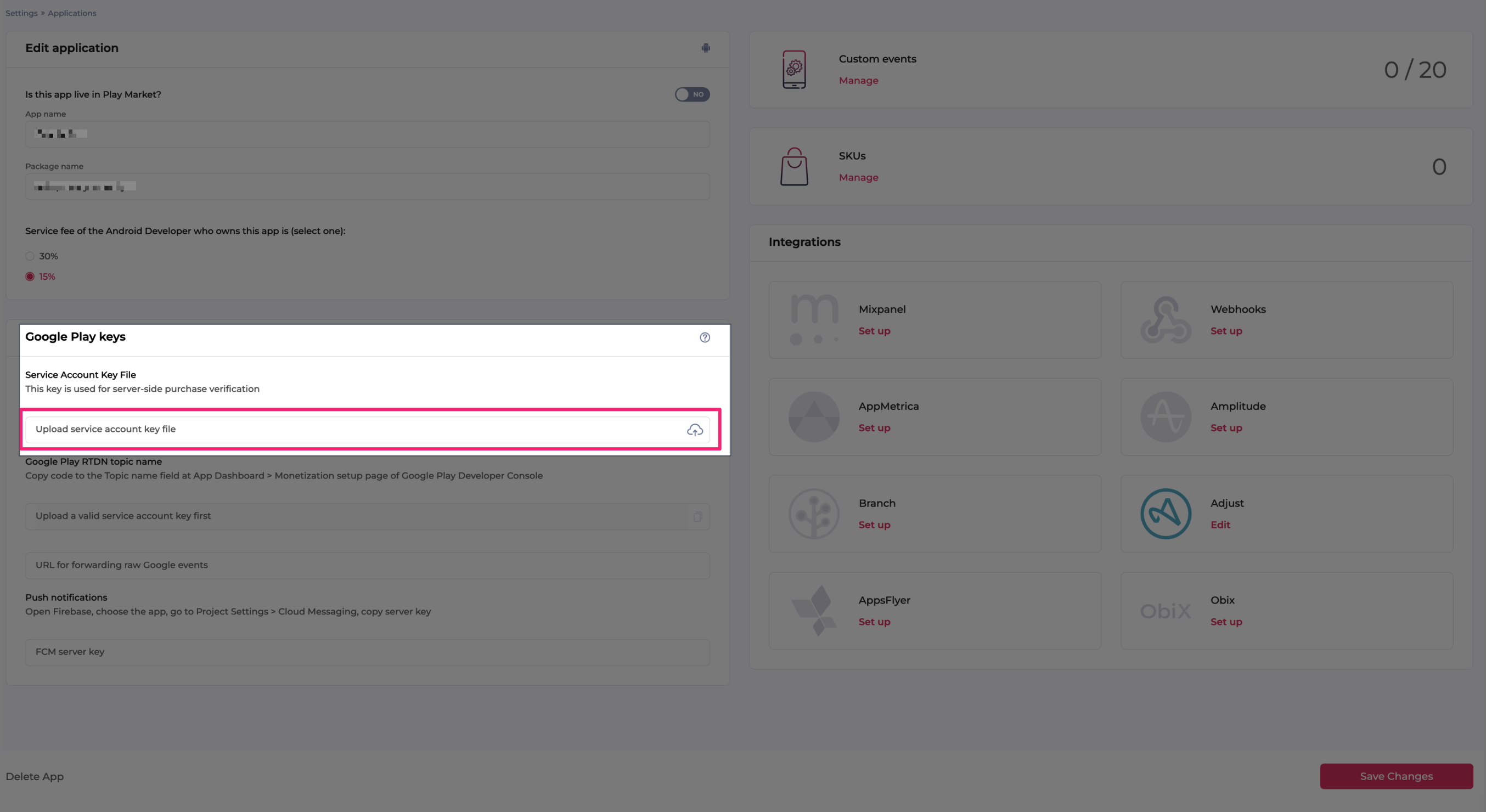Click the Mixpanel logo icon

click(814, 319)
